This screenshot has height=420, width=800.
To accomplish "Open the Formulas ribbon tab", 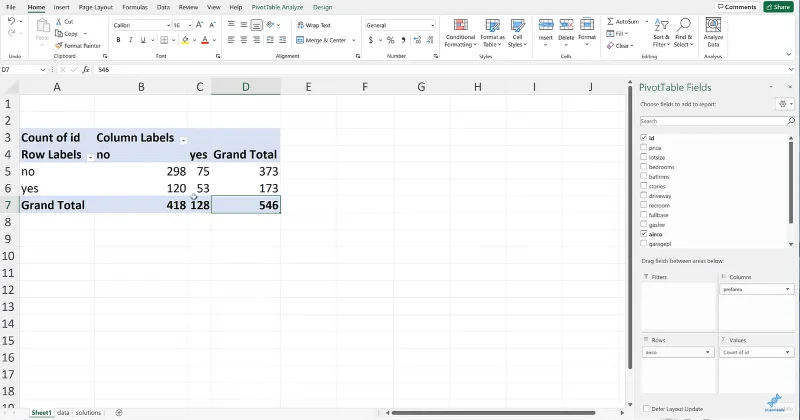I will tap(135, 7).
